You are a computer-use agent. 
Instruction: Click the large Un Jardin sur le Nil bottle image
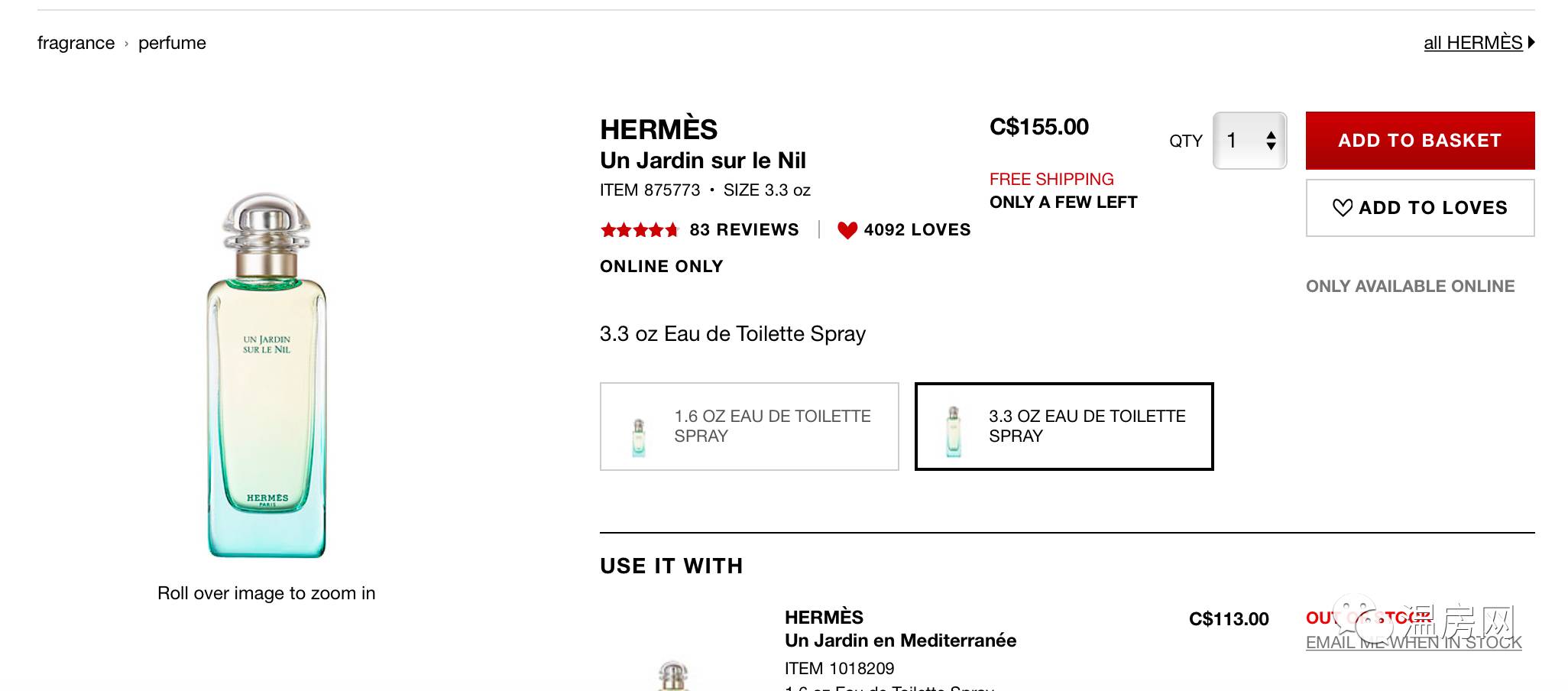coord(267,375)
